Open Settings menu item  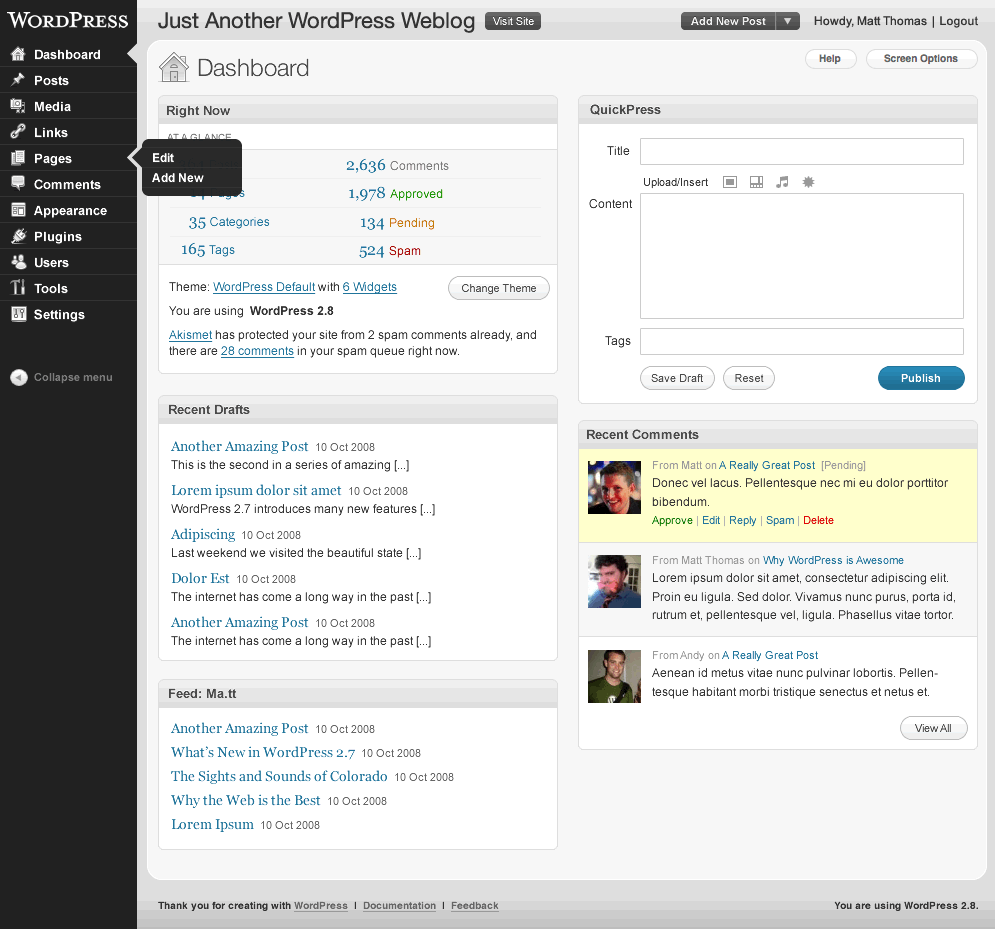click(59, 315)
